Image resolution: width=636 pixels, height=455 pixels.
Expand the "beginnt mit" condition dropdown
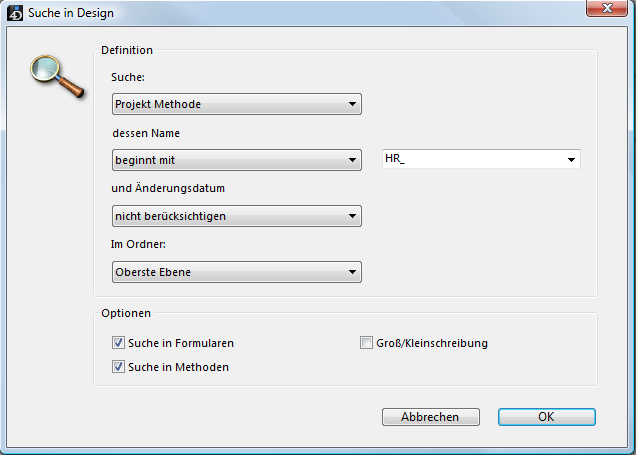(x=236, y=160)
